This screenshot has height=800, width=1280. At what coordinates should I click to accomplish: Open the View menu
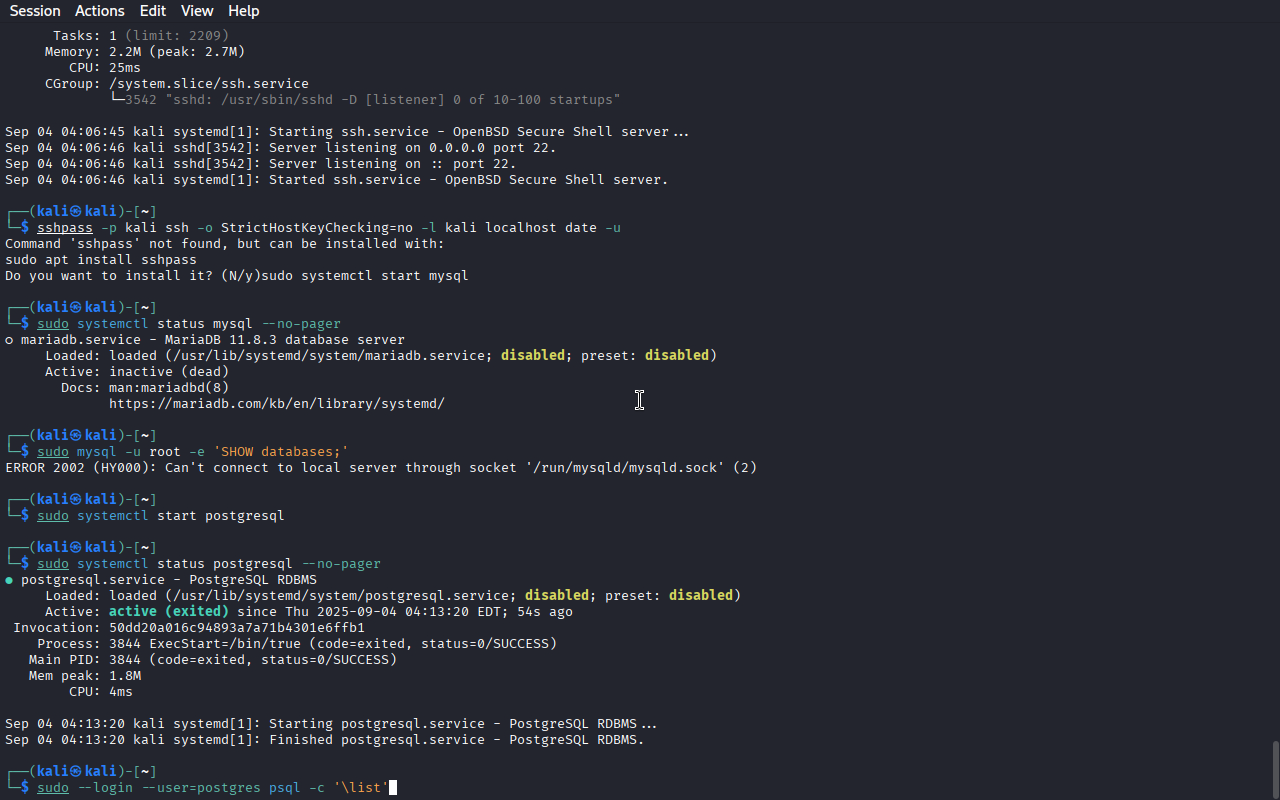197,11
